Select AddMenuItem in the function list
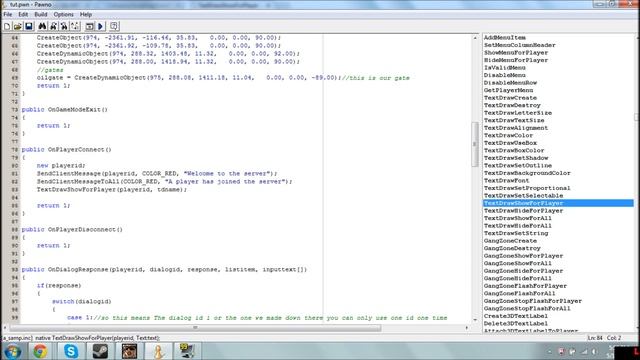 [x=504, y=38]
